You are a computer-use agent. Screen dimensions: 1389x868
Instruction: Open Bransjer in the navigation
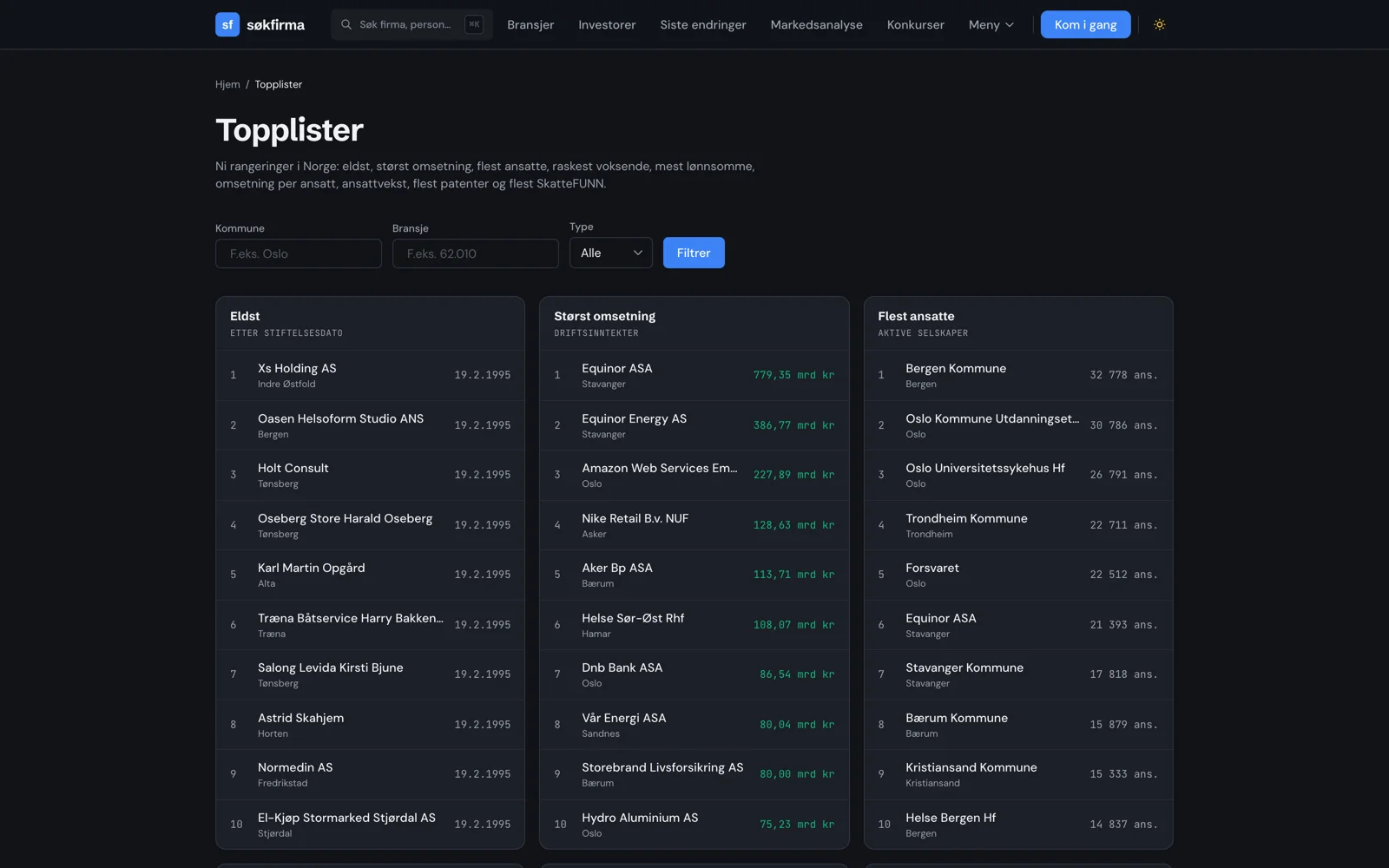point(530,24)
